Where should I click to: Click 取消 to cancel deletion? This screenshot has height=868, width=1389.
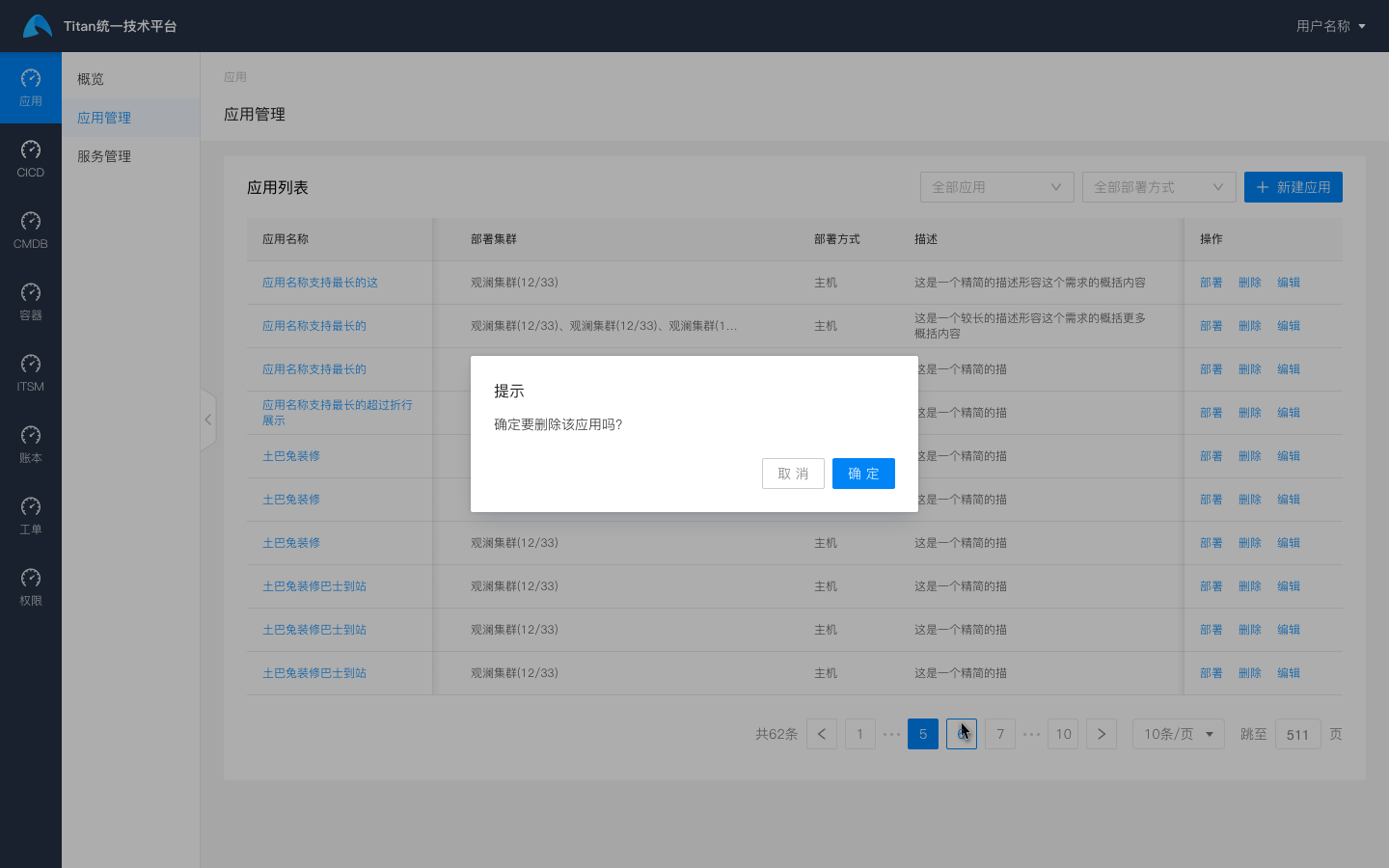tap(793, 474)
